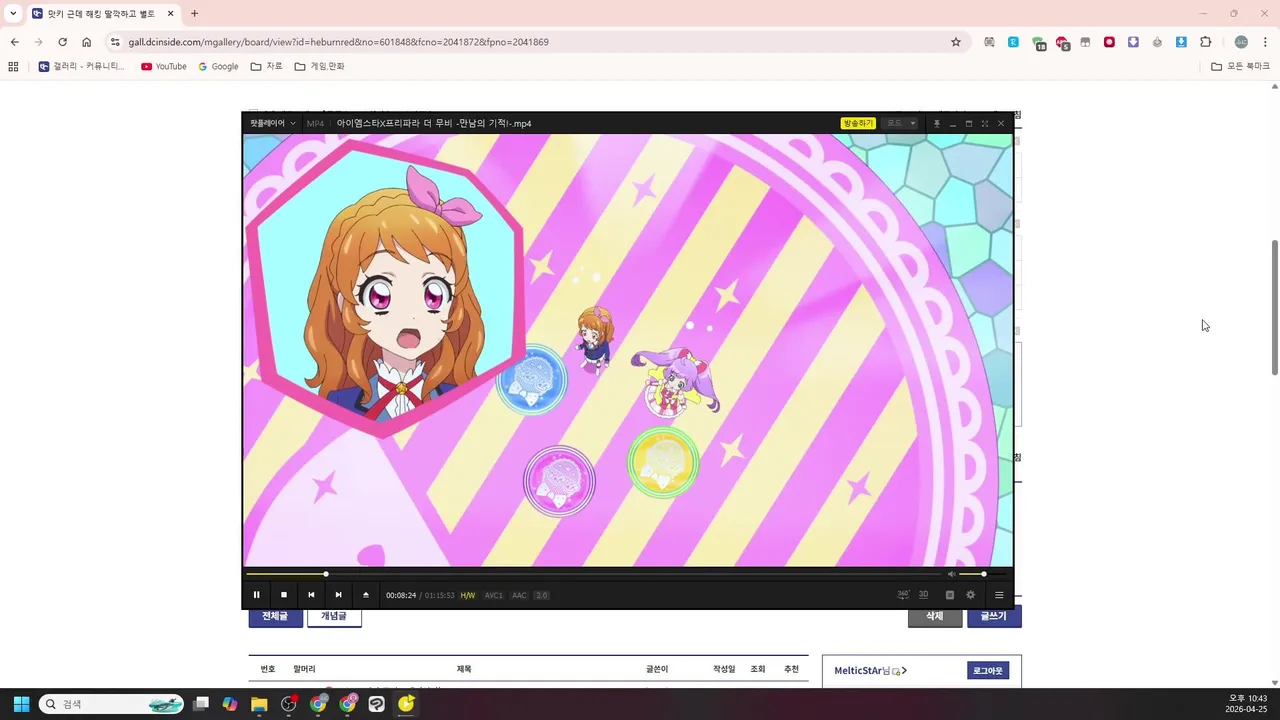The width and height of the screenshot is (1280, 720).
Task: Click the 글쓰기 write post button
Action: tap(994, 616)
